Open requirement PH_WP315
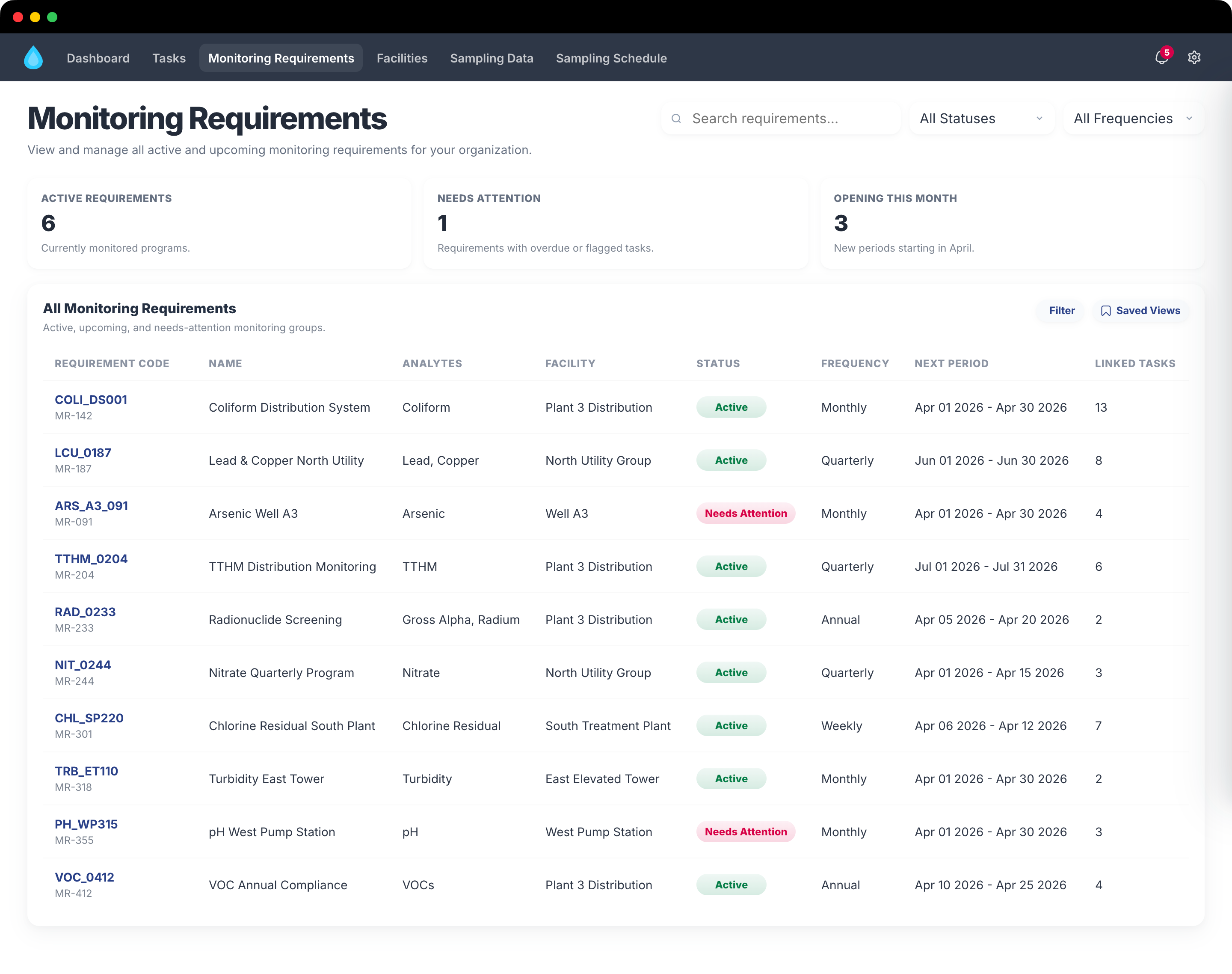The image size is (1232, 974). coord(86,824)
